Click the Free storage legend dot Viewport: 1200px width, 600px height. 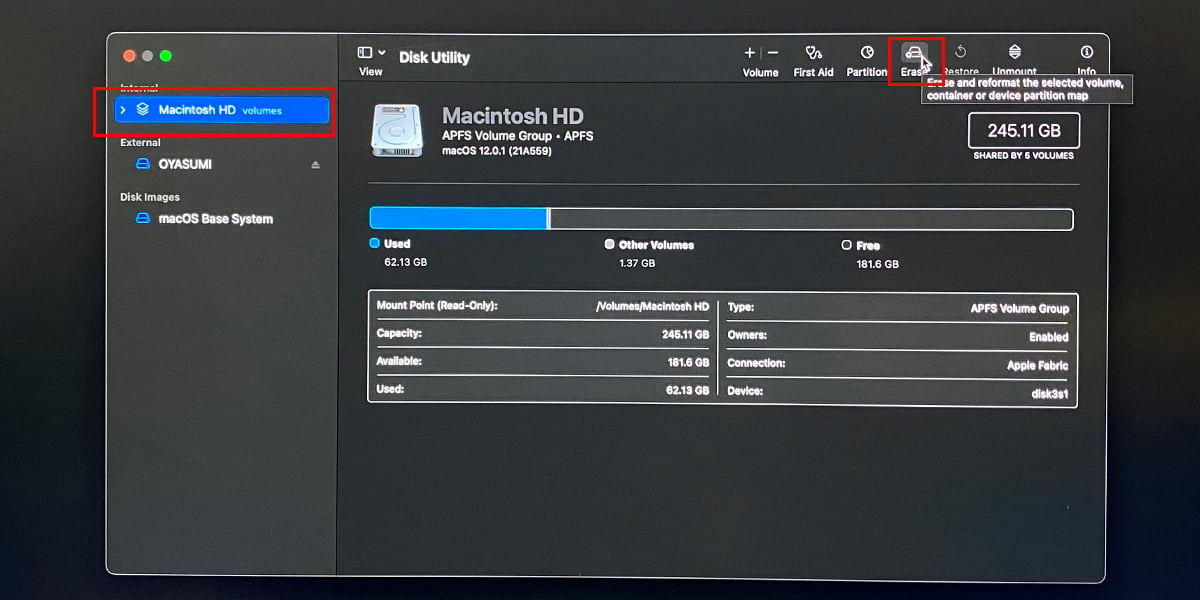click(846, 244)
